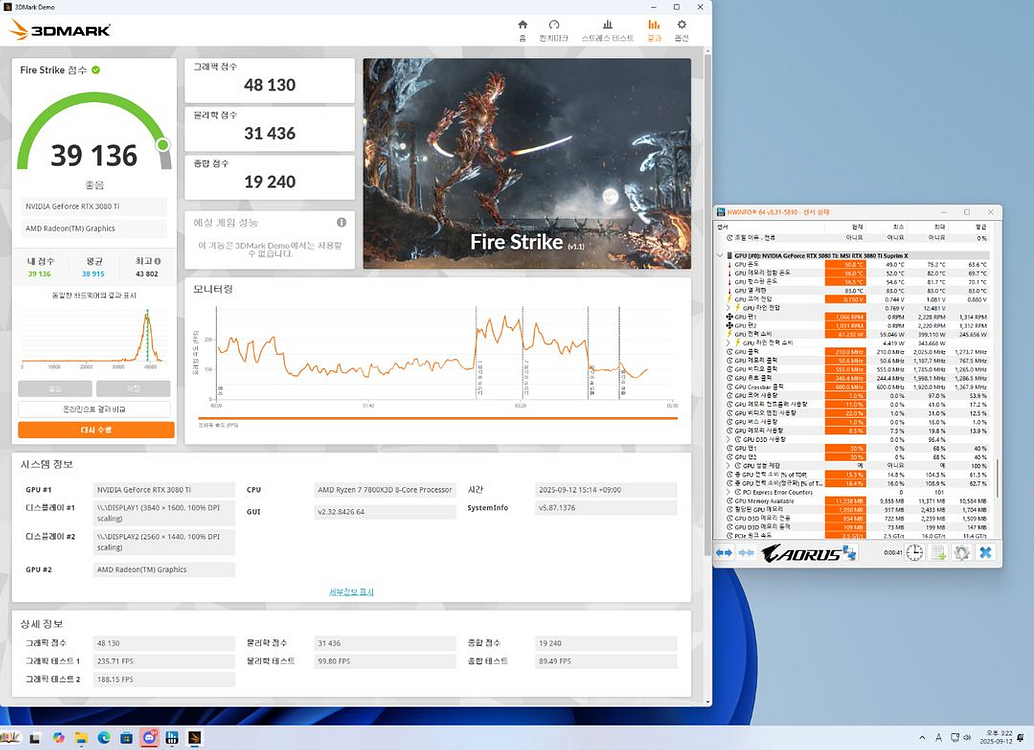This screenshot has width=1034, height=750.
Task: Expand the GPU rail power consumption row
Action: point(729,343)
